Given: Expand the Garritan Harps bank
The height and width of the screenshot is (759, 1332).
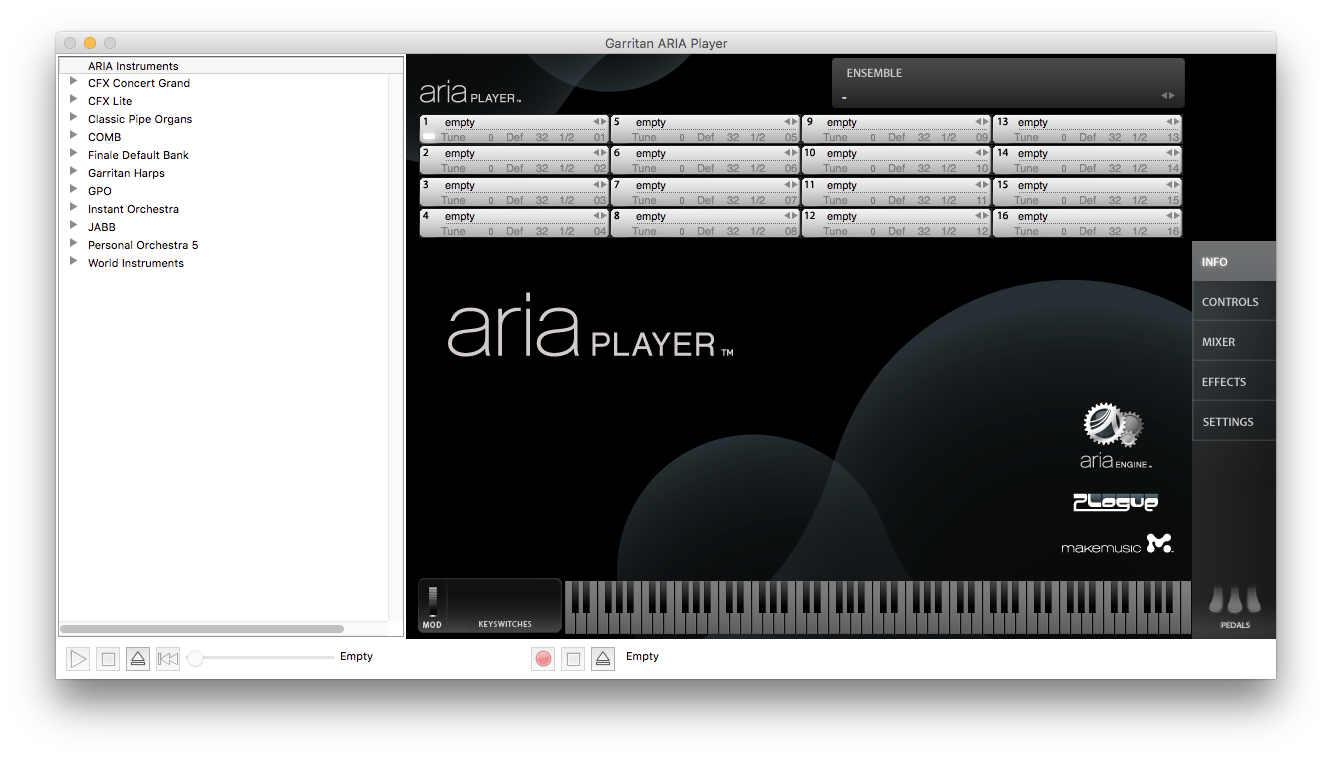Looking at the screenshot, I should click(x=74, y=172).
